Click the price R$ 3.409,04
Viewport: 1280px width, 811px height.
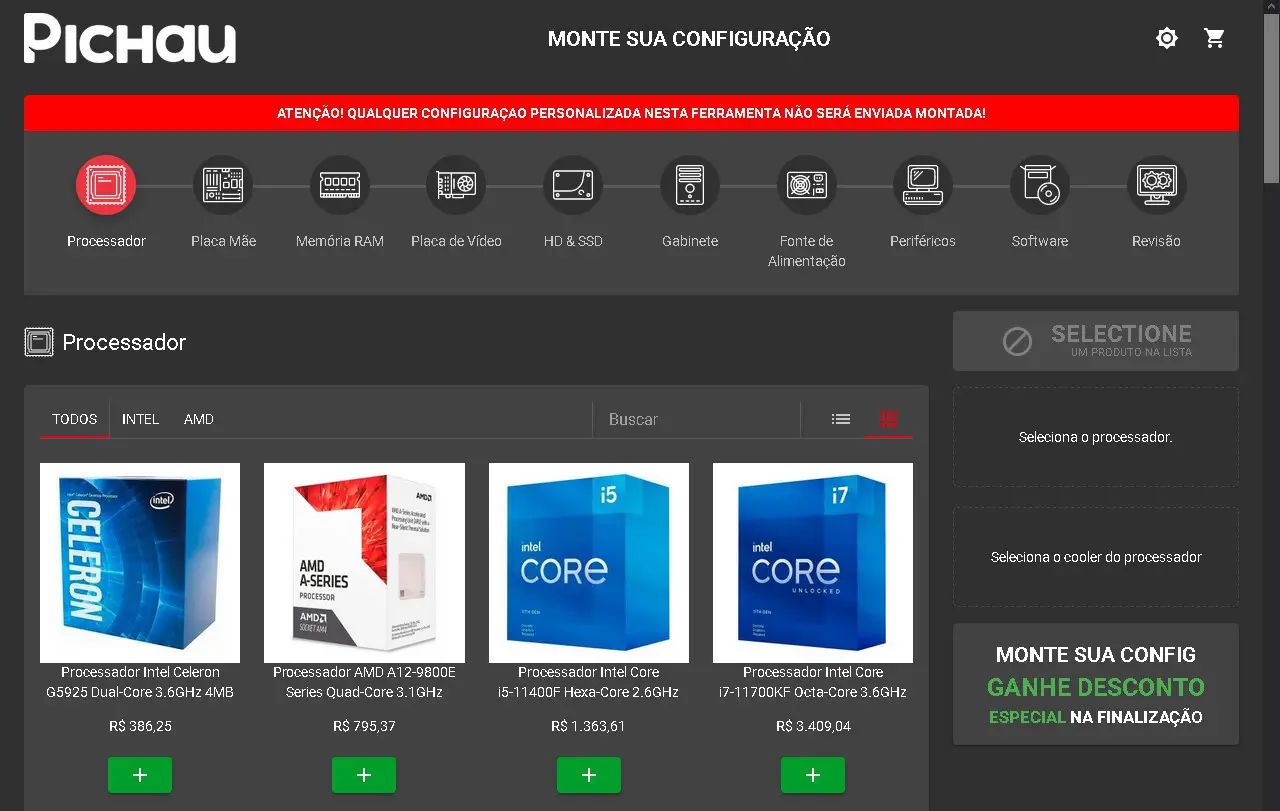[x=813, y=726]
